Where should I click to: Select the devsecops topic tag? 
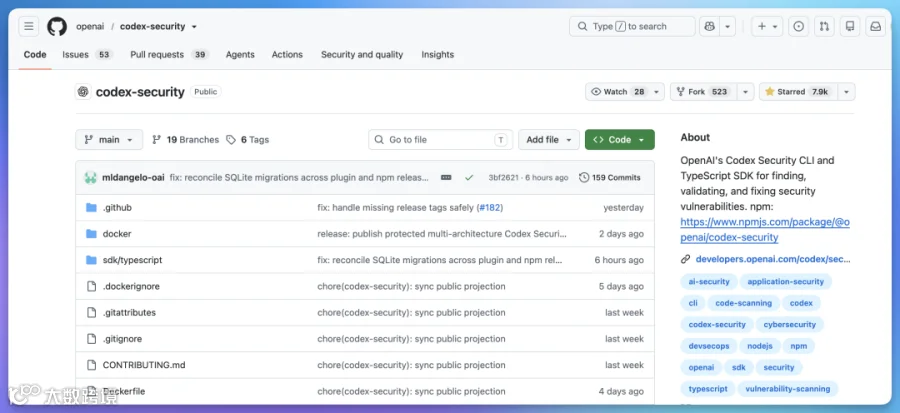pyautogui.click(x=709, y=346)
